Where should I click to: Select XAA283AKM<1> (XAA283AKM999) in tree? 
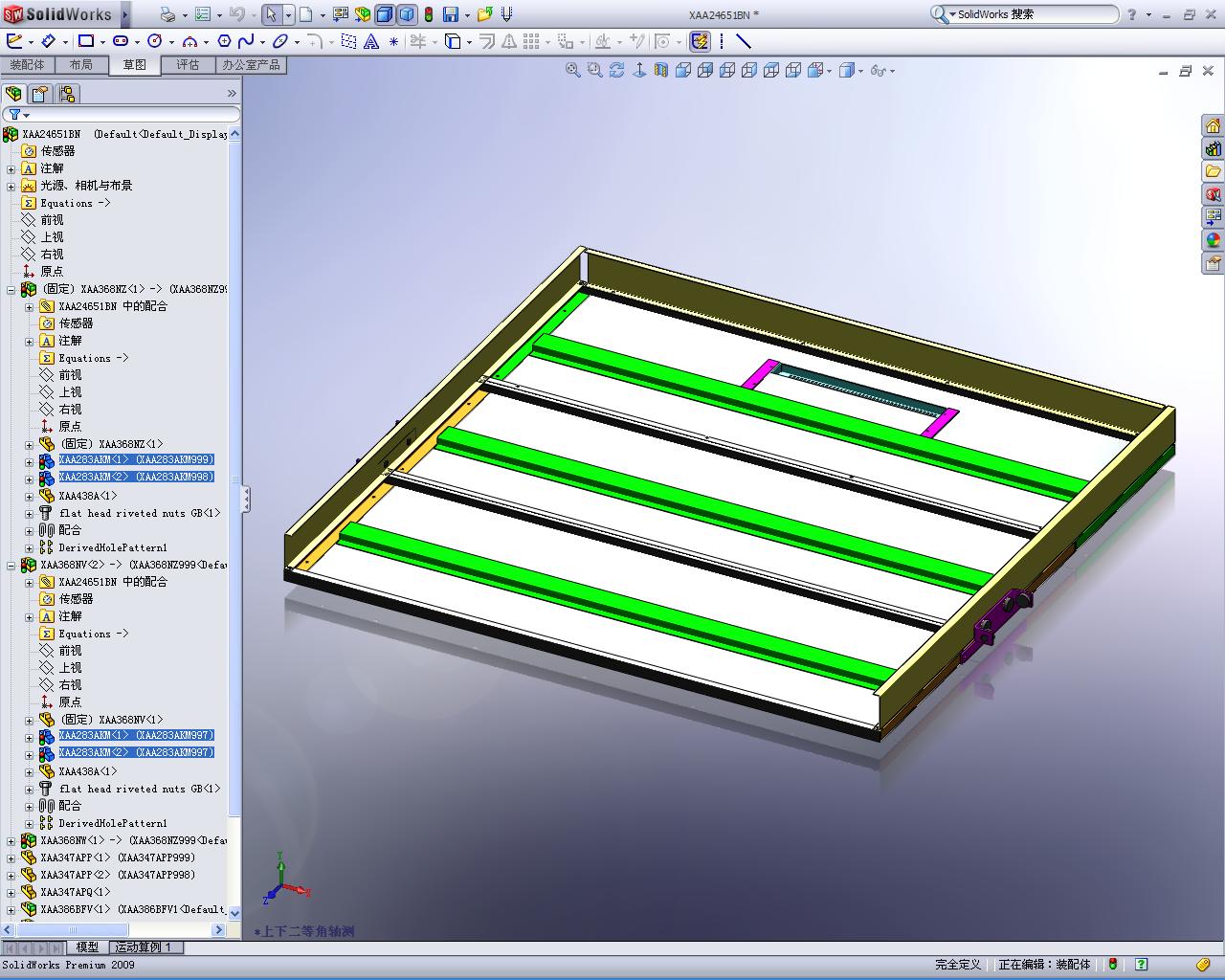[x=136, y=460]
